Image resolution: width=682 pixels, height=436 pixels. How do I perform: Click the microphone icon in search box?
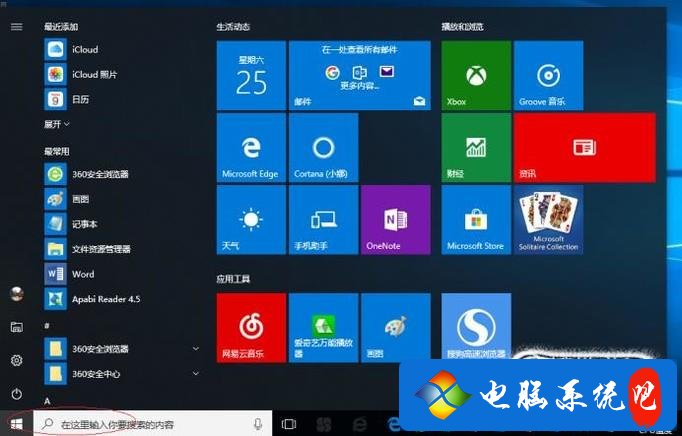[x=258, y=424]
